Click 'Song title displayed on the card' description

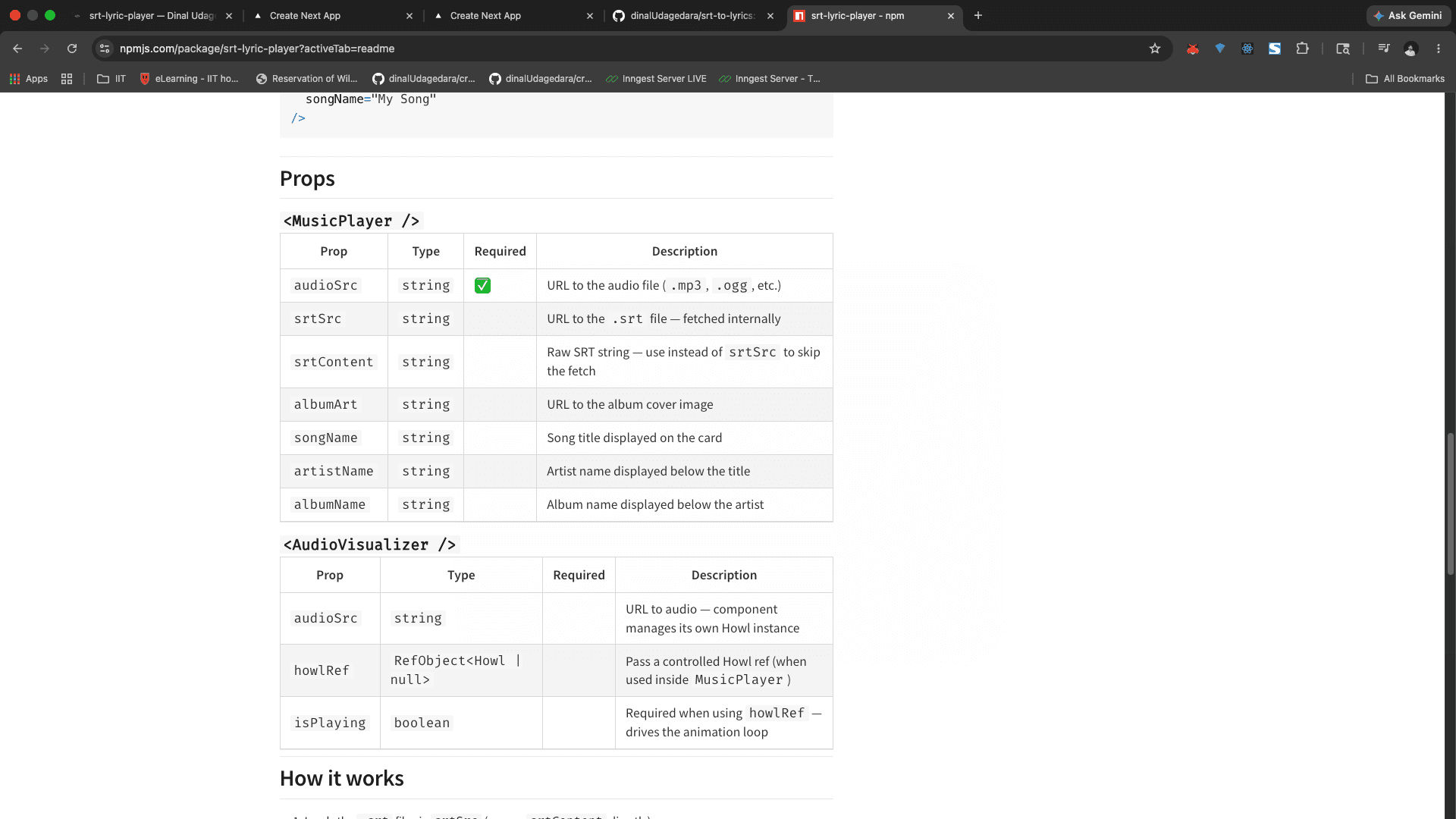(635, 438)
